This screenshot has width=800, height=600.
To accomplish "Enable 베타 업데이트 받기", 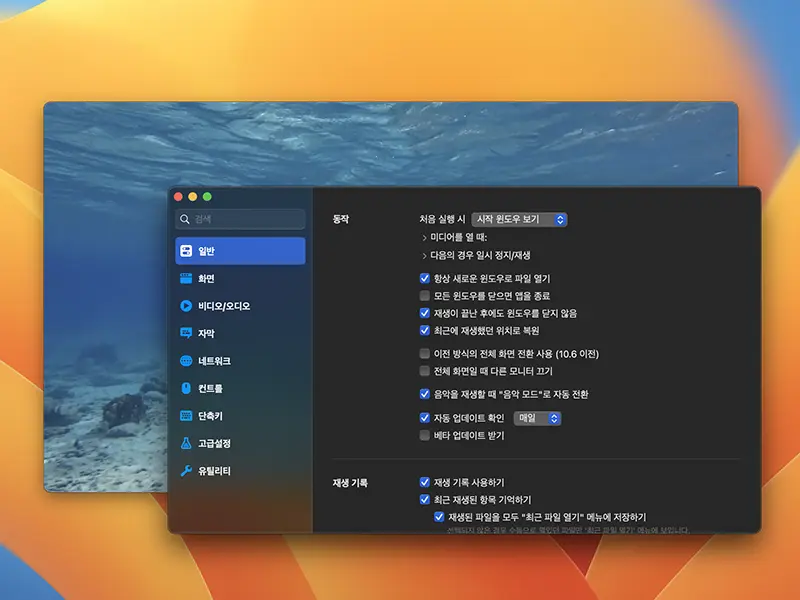I will coord(424,435).
